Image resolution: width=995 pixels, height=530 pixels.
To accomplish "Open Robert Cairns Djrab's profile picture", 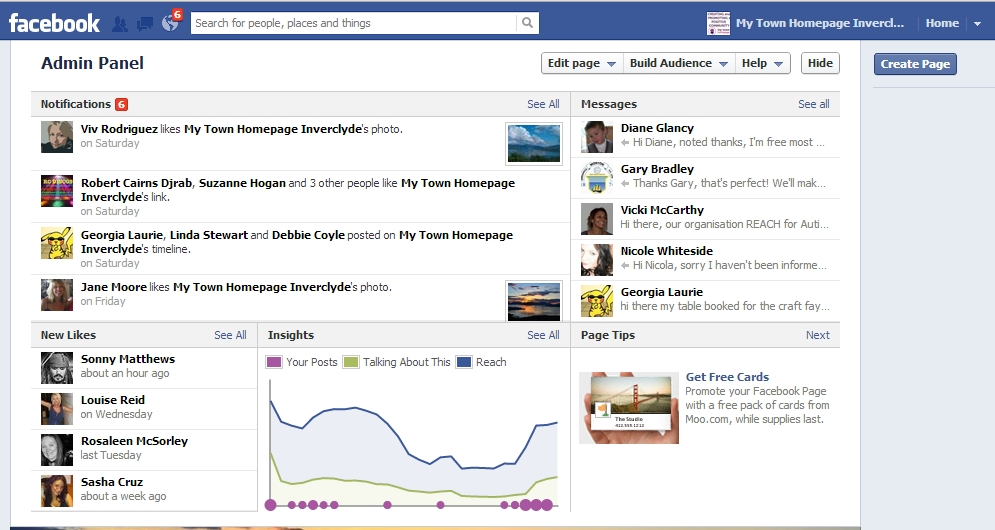I will (x=57, y=191).
